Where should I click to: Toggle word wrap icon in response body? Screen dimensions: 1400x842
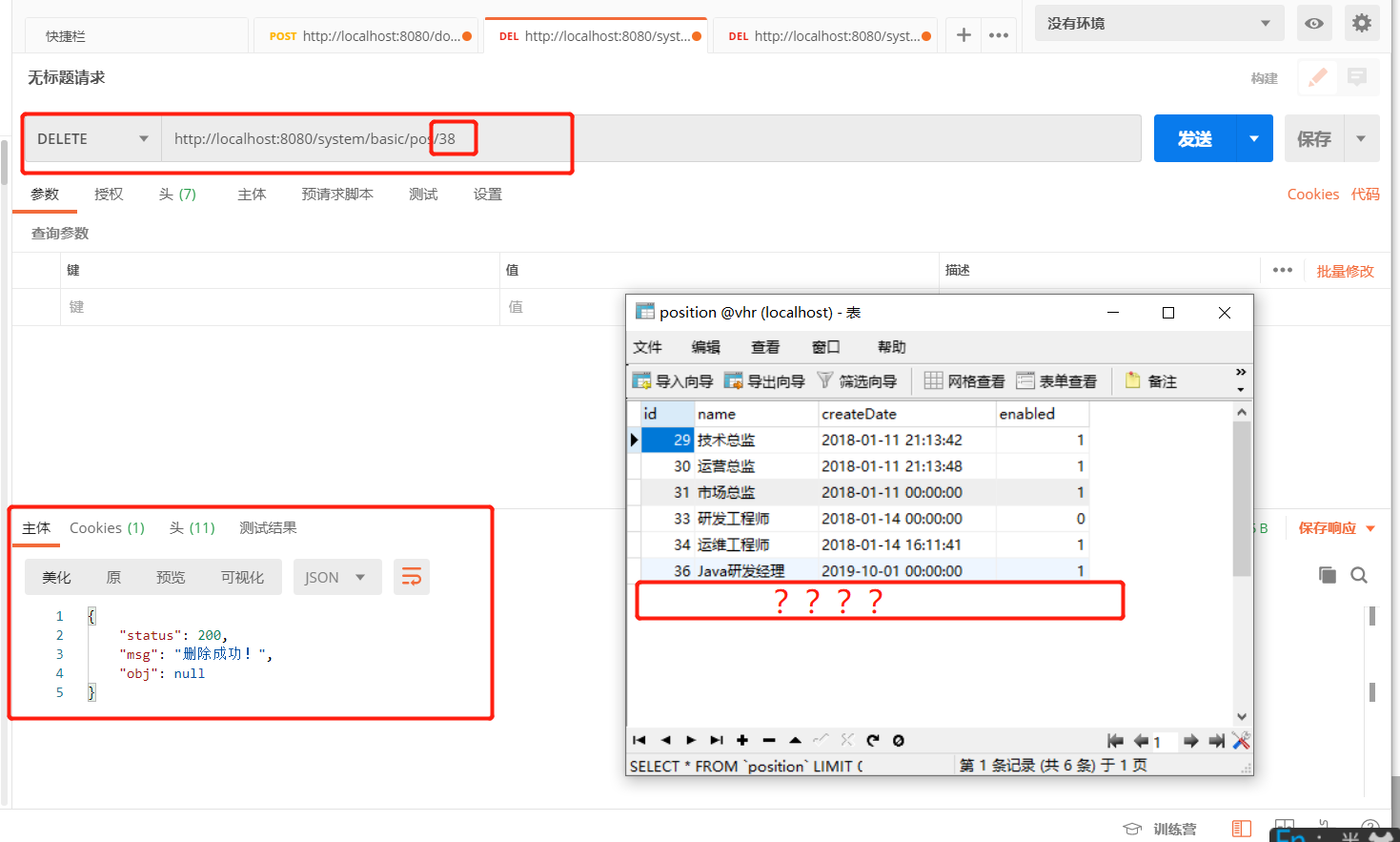click(412, 577)
